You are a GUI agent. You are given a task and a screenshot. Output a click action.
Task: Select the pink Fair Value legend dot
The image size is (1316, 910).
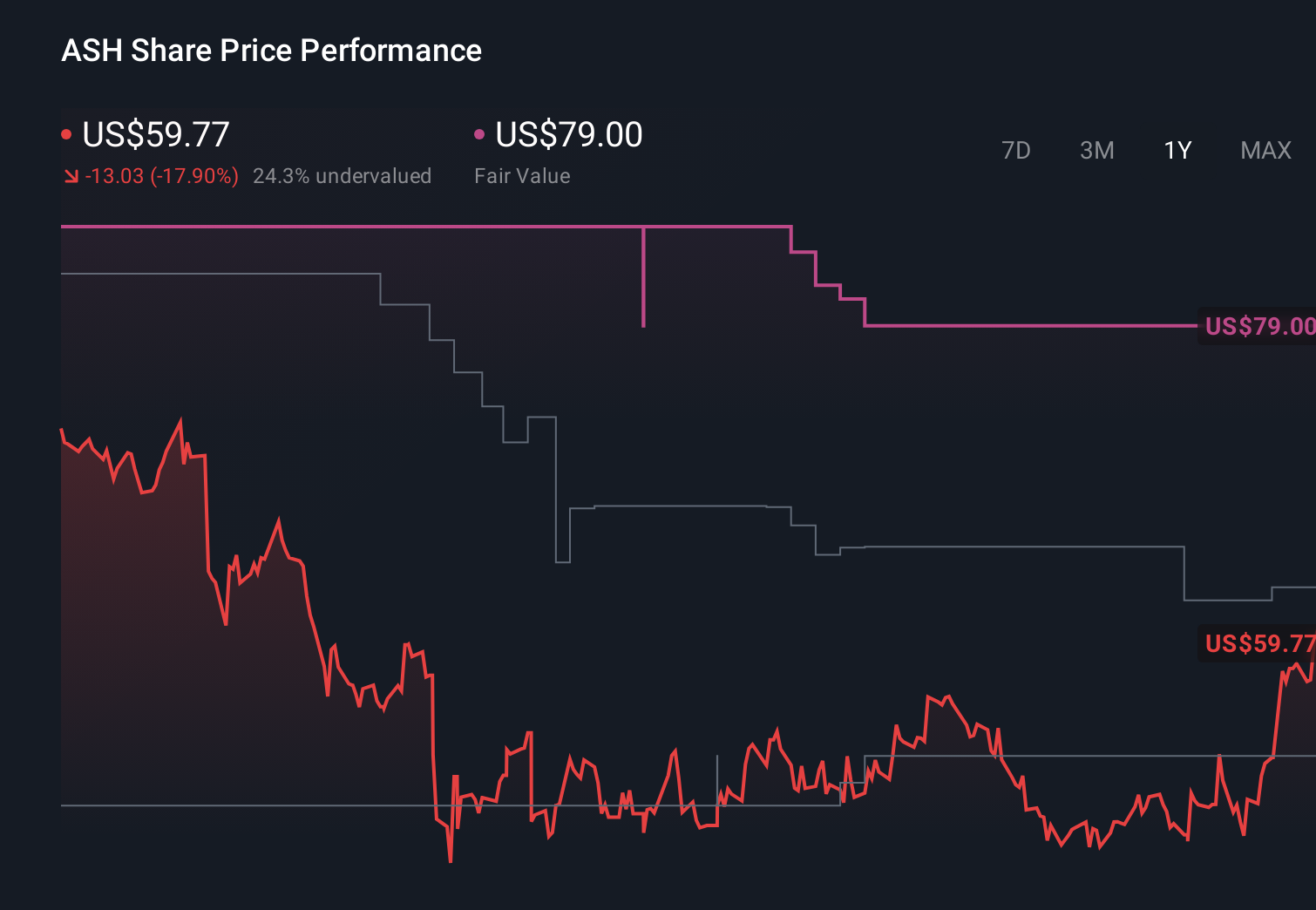[x=478, y=132]
